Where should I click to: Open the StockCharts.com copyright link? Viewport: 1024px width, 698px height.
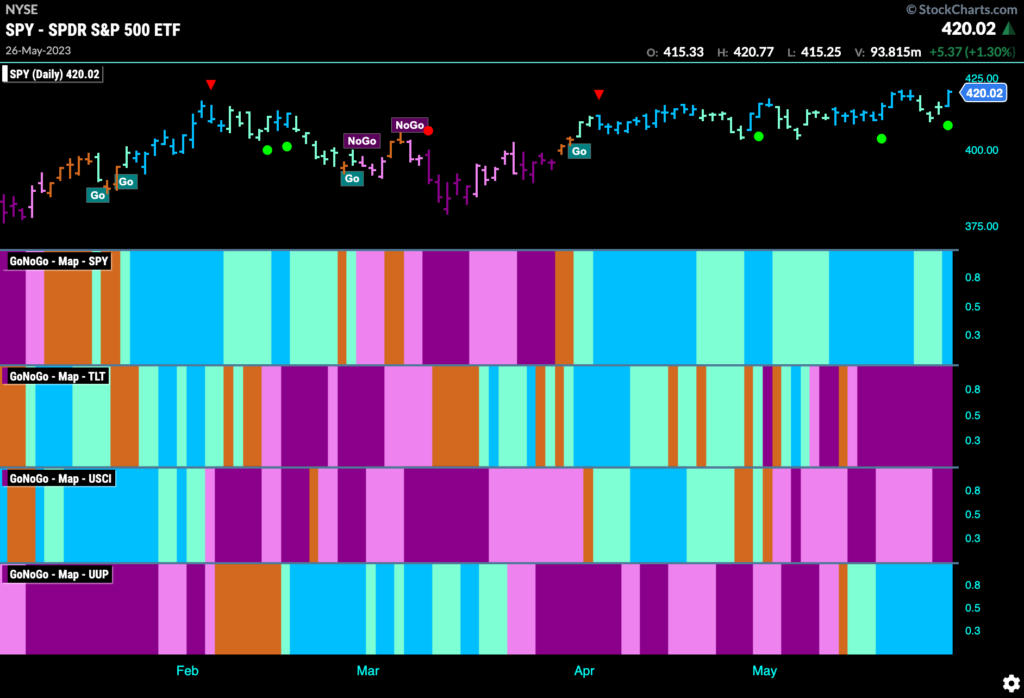(x=961, y=9)
